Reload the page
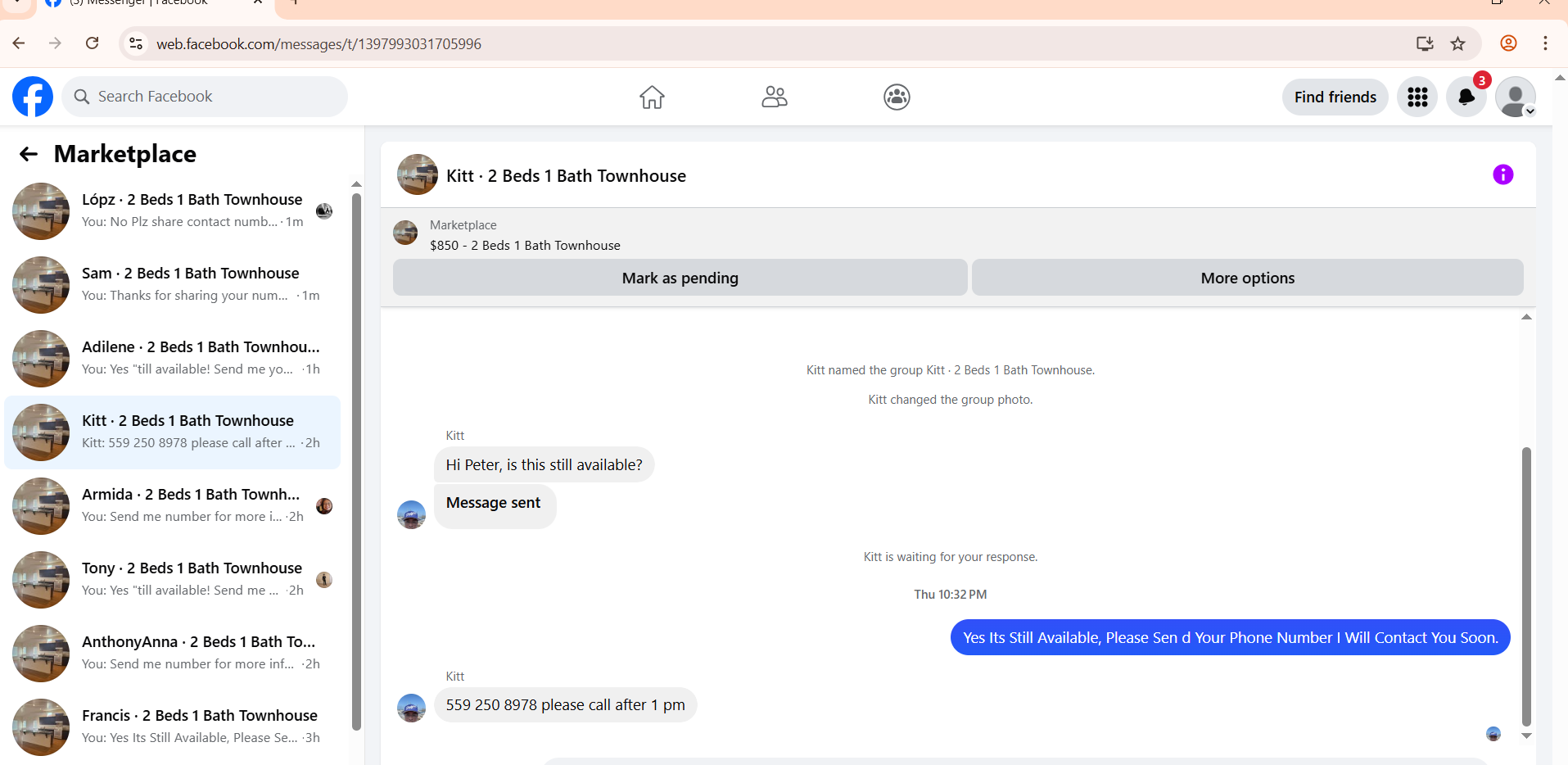 tap(93, 43)
